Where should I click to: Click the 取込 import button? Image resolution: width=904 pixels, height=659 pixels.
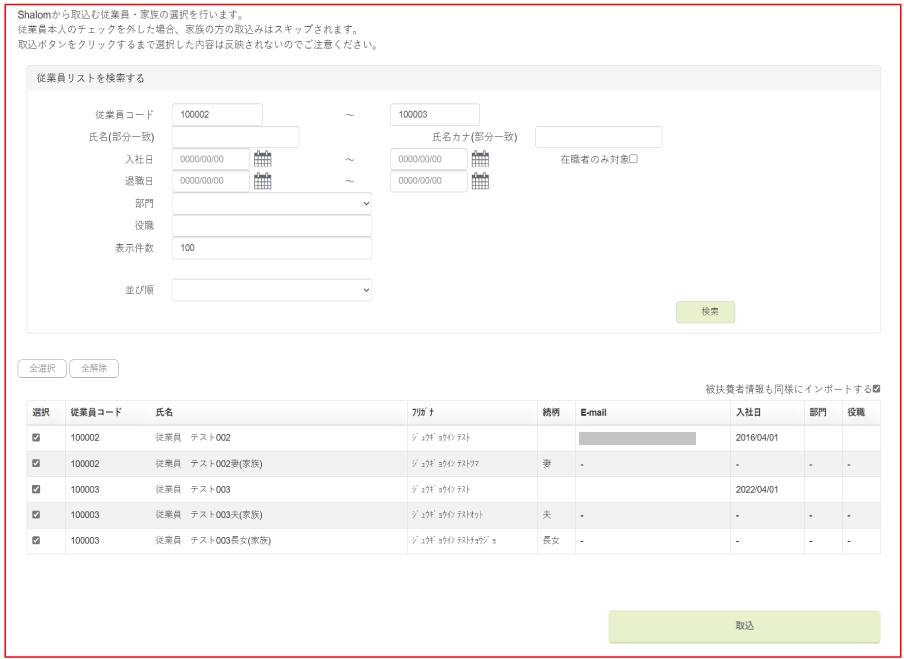[x=744, y=626]
